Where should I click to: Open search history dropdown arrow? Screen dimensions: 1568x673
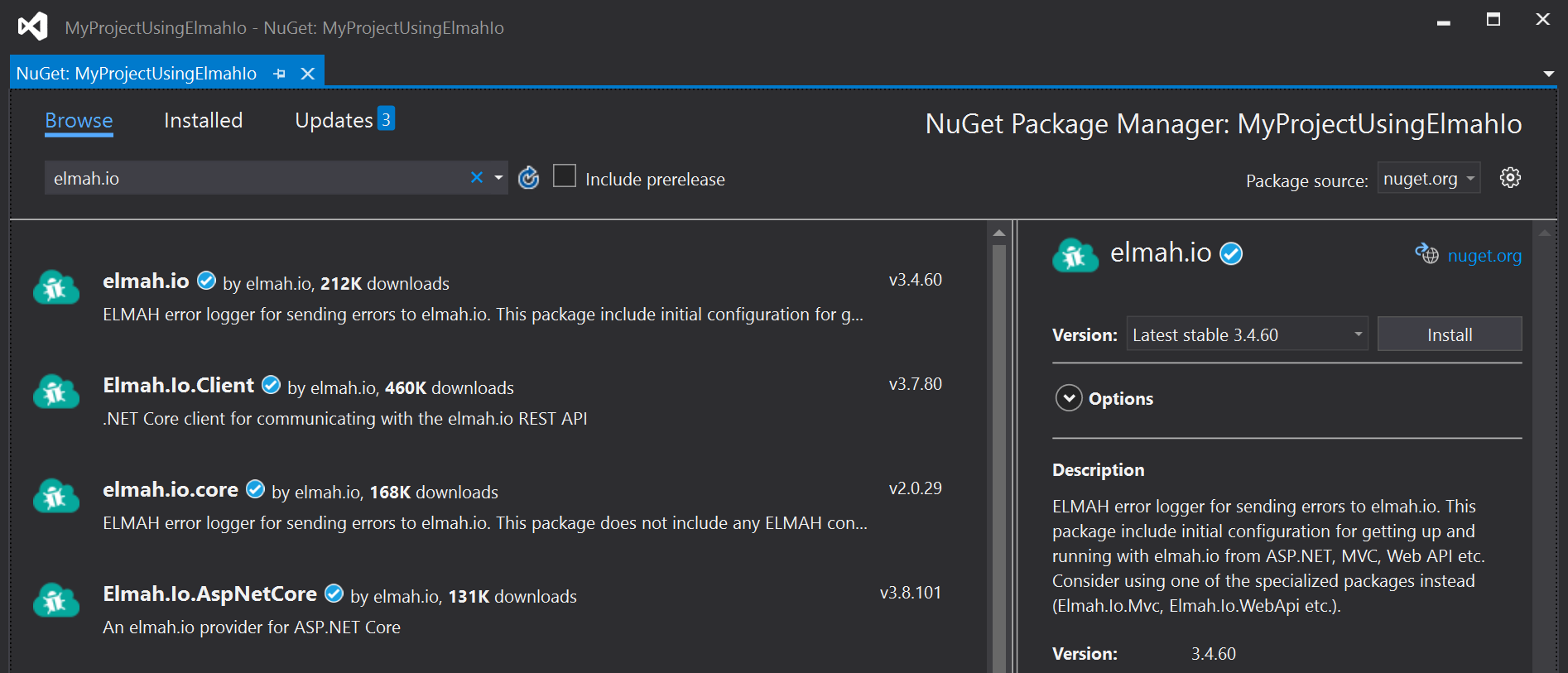click(498, 178)
